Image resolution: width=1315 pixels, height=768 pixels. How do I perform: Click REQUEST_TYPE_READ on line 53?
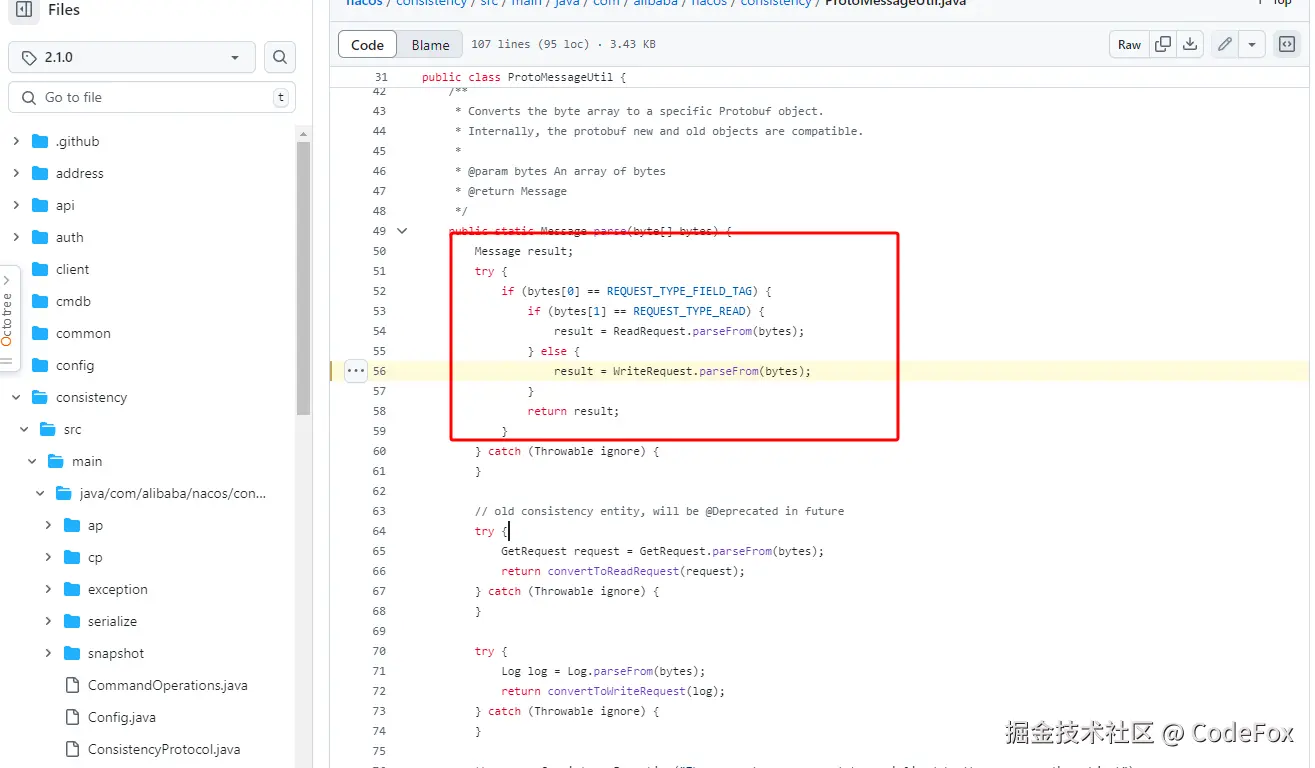(689, 311)
